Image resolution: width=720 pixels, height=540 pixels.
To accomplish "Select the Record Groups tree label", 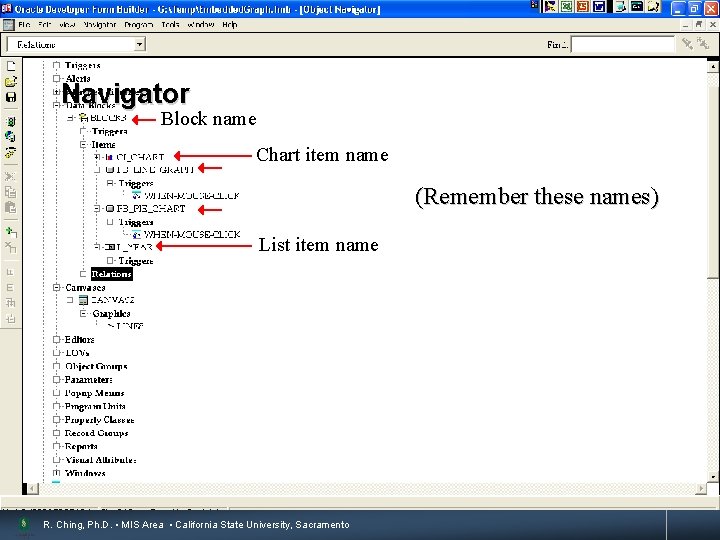I will point(96,433).
